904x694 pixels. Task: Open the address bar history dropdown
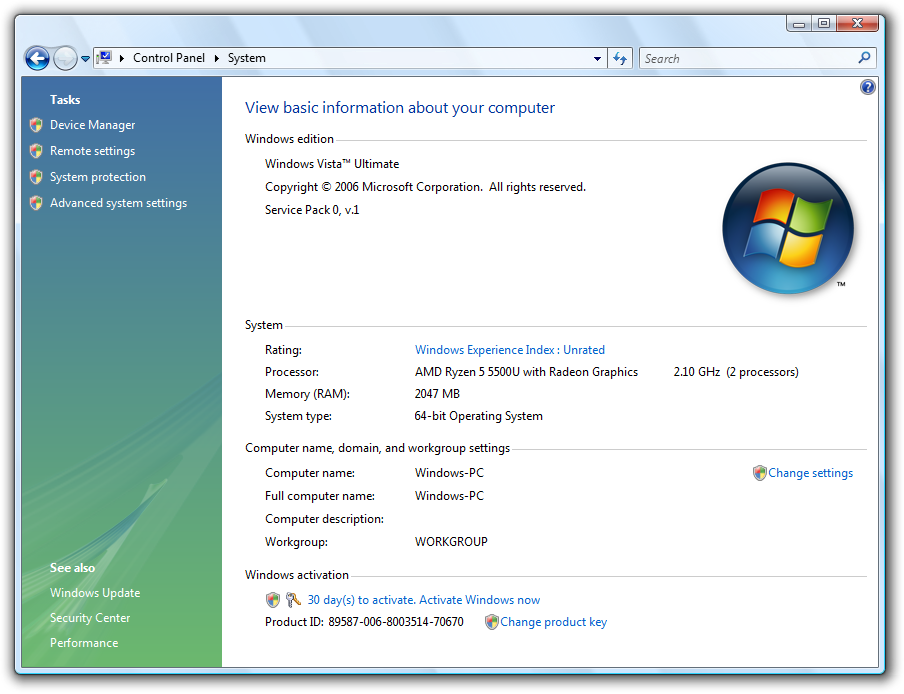pyautogui.click(x=597, y=58)
